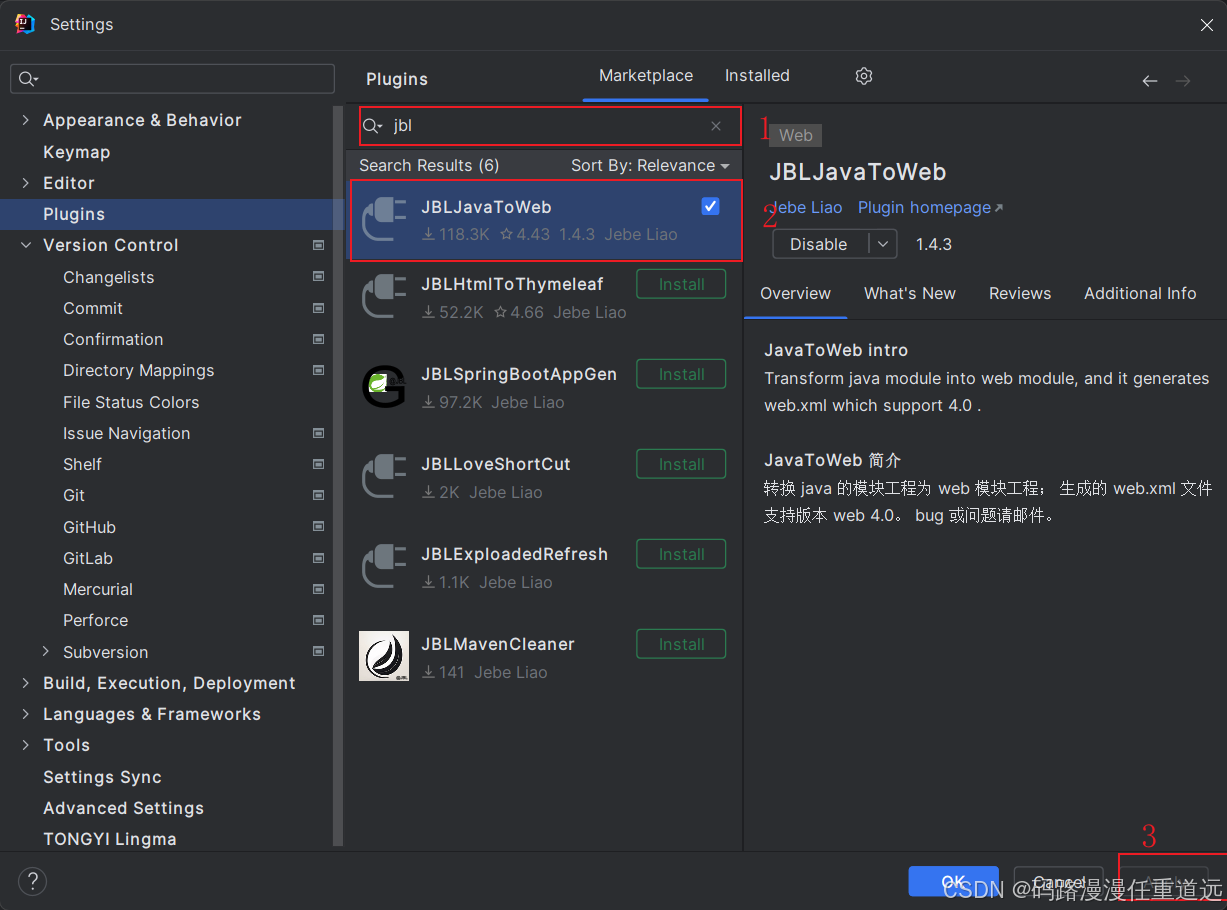Open the What's New tab

point(910,293)
